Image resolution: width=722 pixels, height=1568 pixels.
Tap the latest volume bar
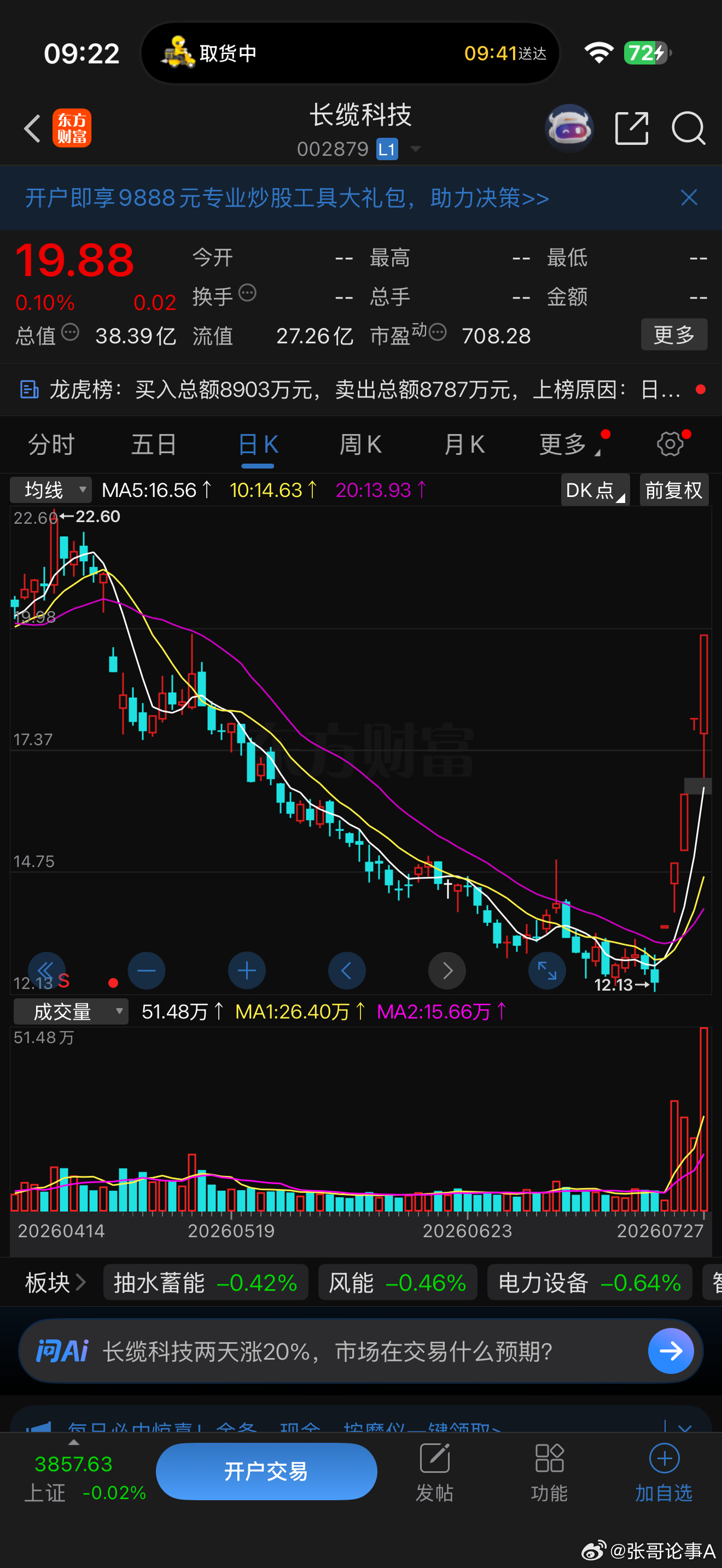pos(704,1119)
